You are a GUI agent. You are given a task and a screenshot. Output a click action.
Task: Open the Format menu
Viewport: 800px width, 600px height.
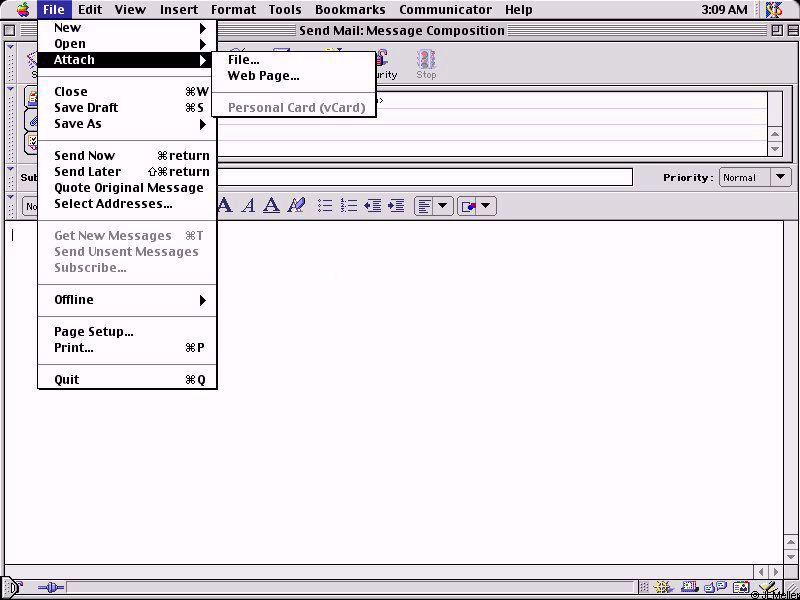coord(233,10)
